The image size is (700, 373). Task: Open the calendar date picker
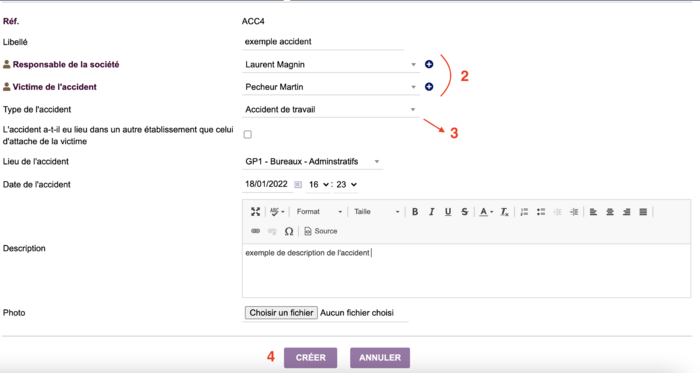click(x=298, y=184)
